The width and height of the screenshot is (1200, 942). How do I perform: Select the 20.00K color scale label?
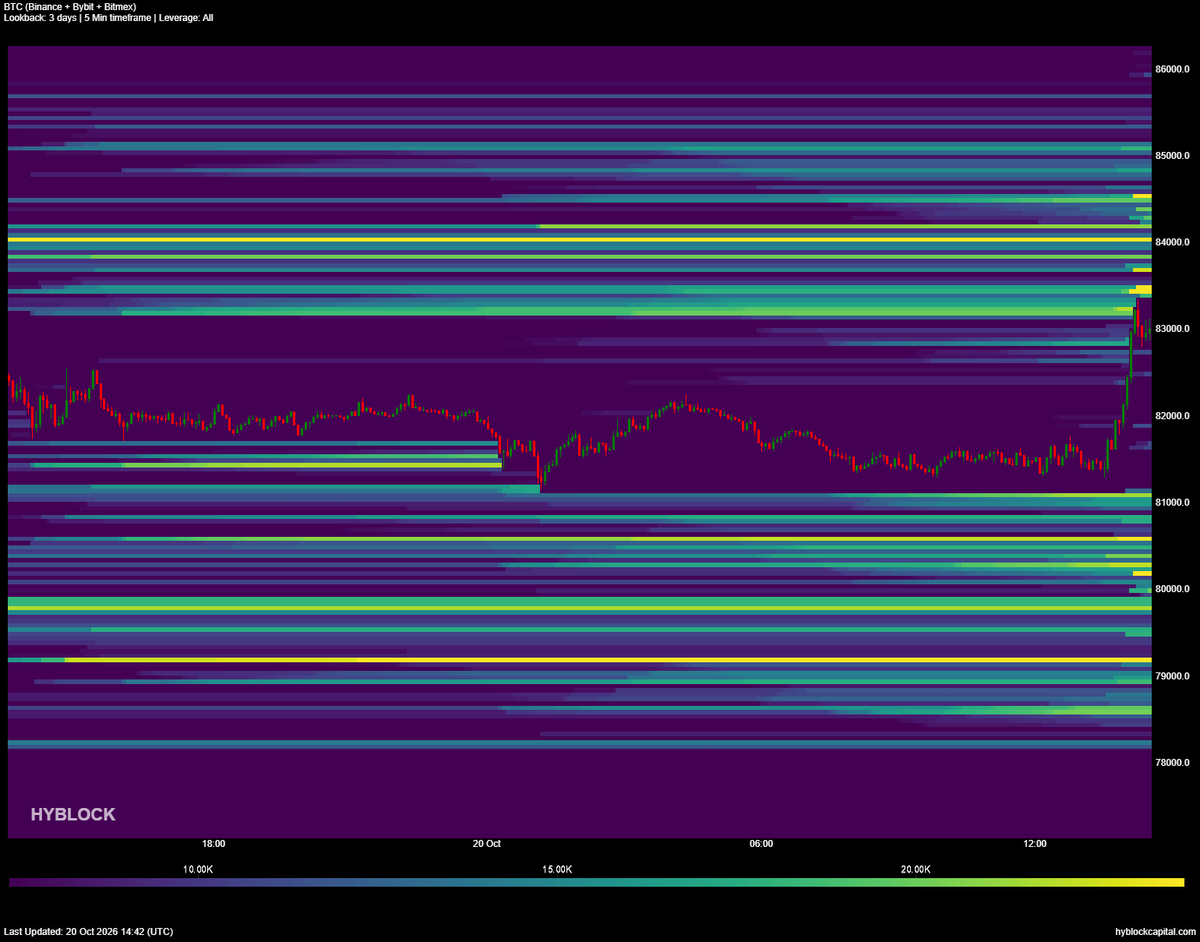916,869
